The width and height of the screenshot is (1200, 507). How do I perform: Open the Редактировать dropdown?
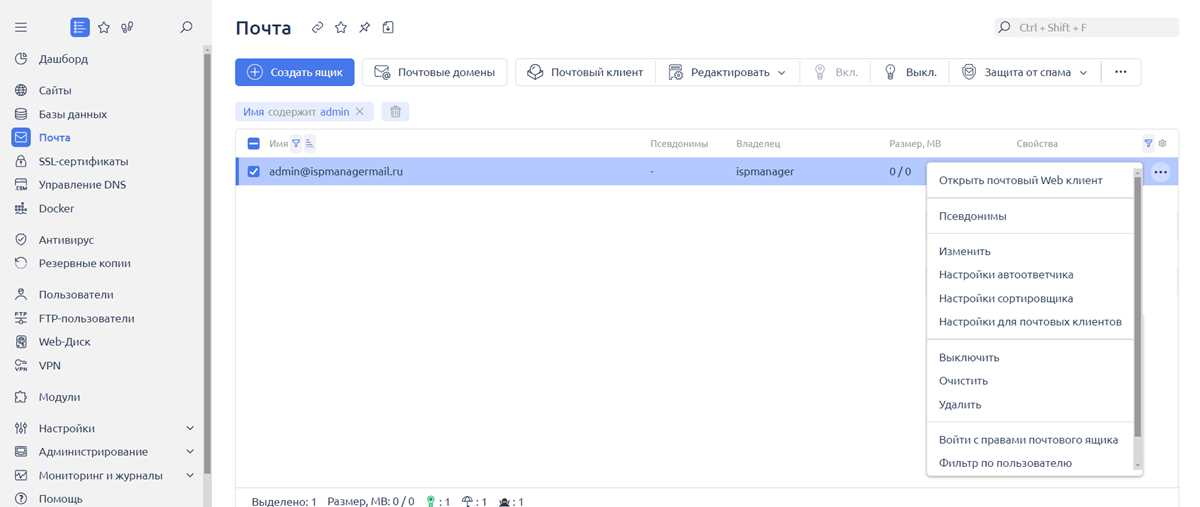727,72
